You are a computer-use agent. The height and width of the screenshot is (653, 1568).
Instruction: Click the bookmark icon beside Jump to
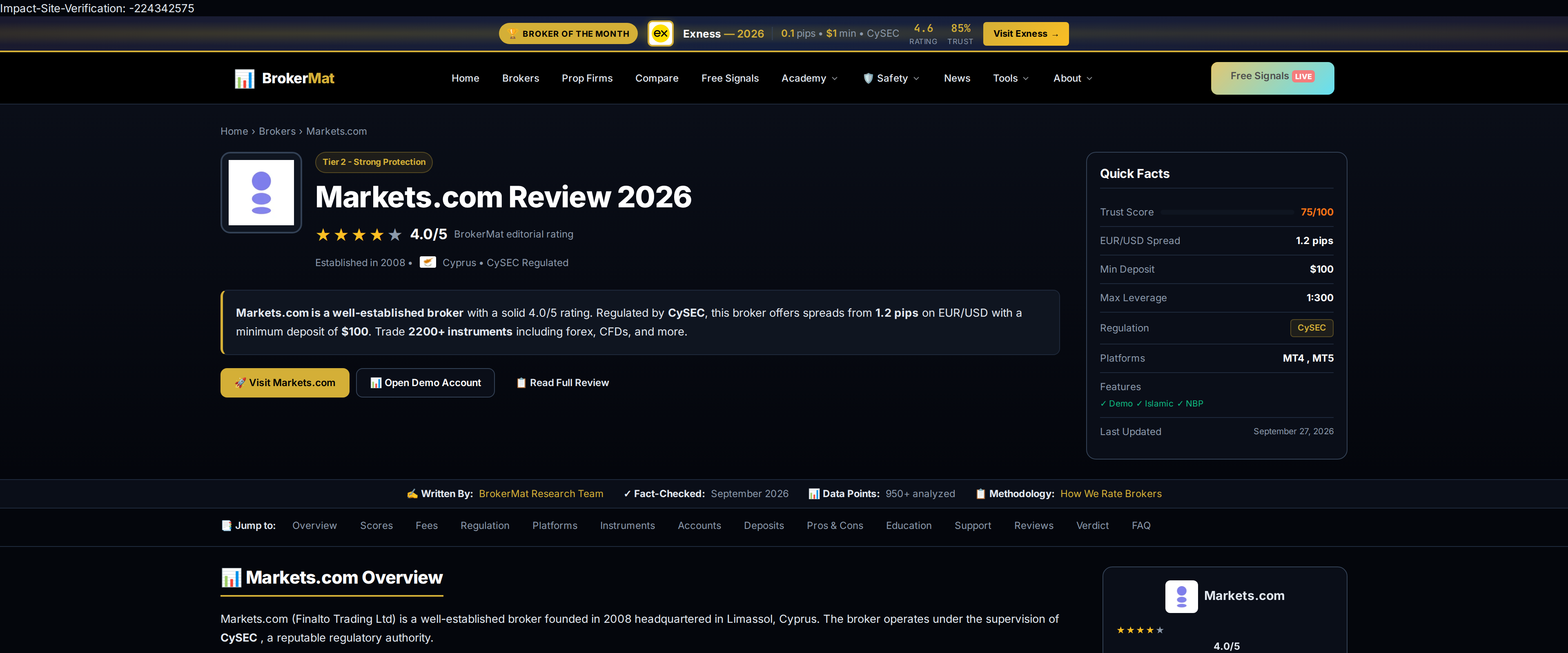point(227,525)
